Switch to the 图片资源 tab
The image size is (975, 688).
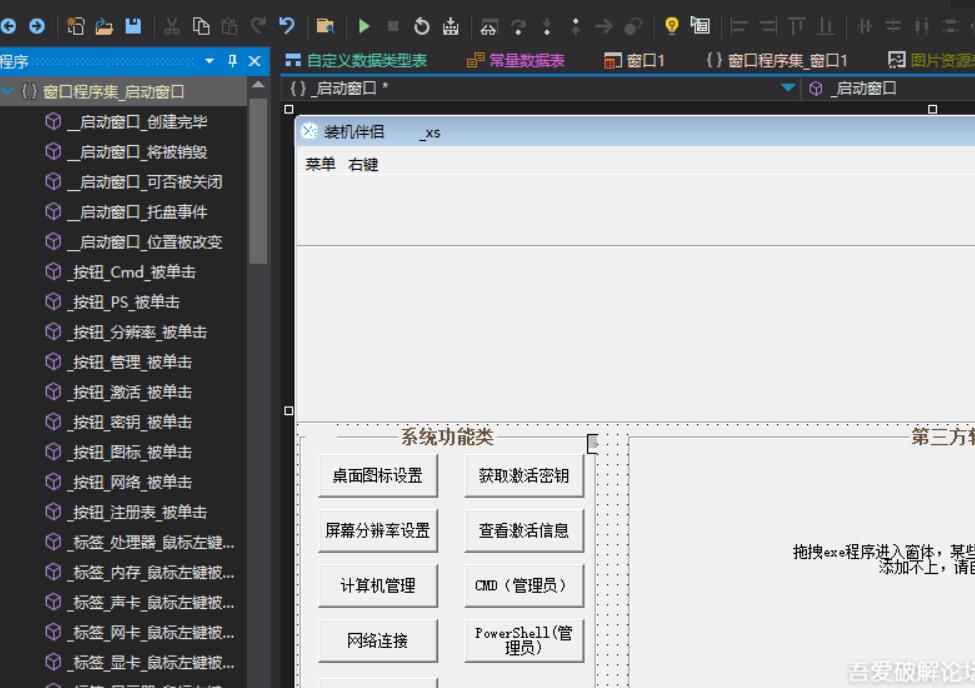[x=931, y=60]
